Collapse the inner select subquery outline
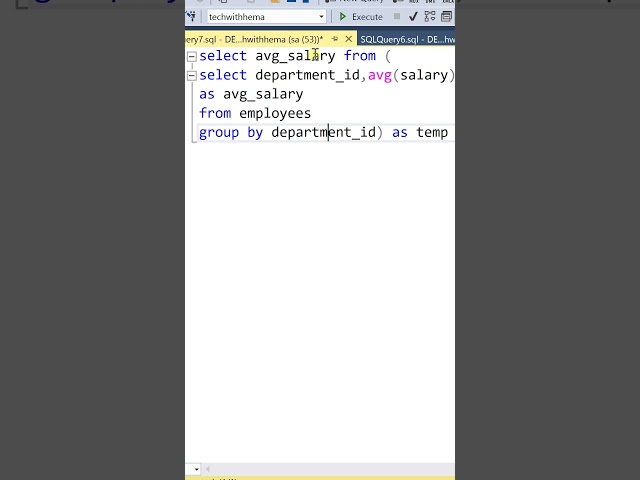This screenshot has width=640, height=480. point(191,76)
